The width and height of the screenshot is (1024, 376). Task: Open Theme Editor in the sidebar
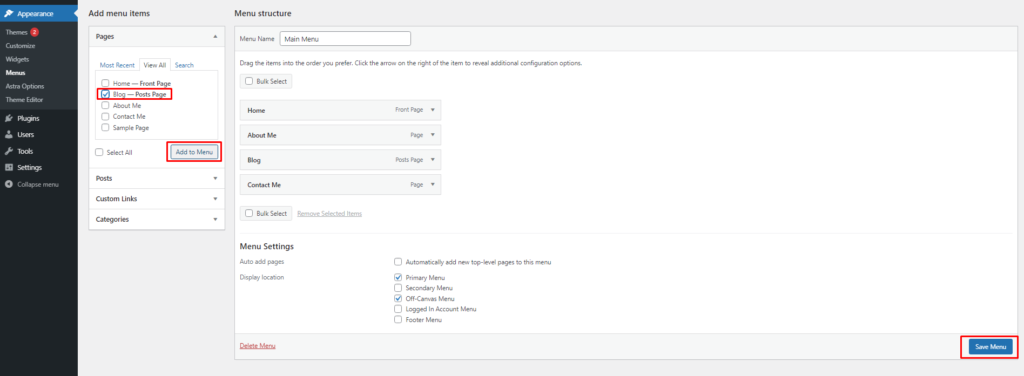(x=24, y=100)
